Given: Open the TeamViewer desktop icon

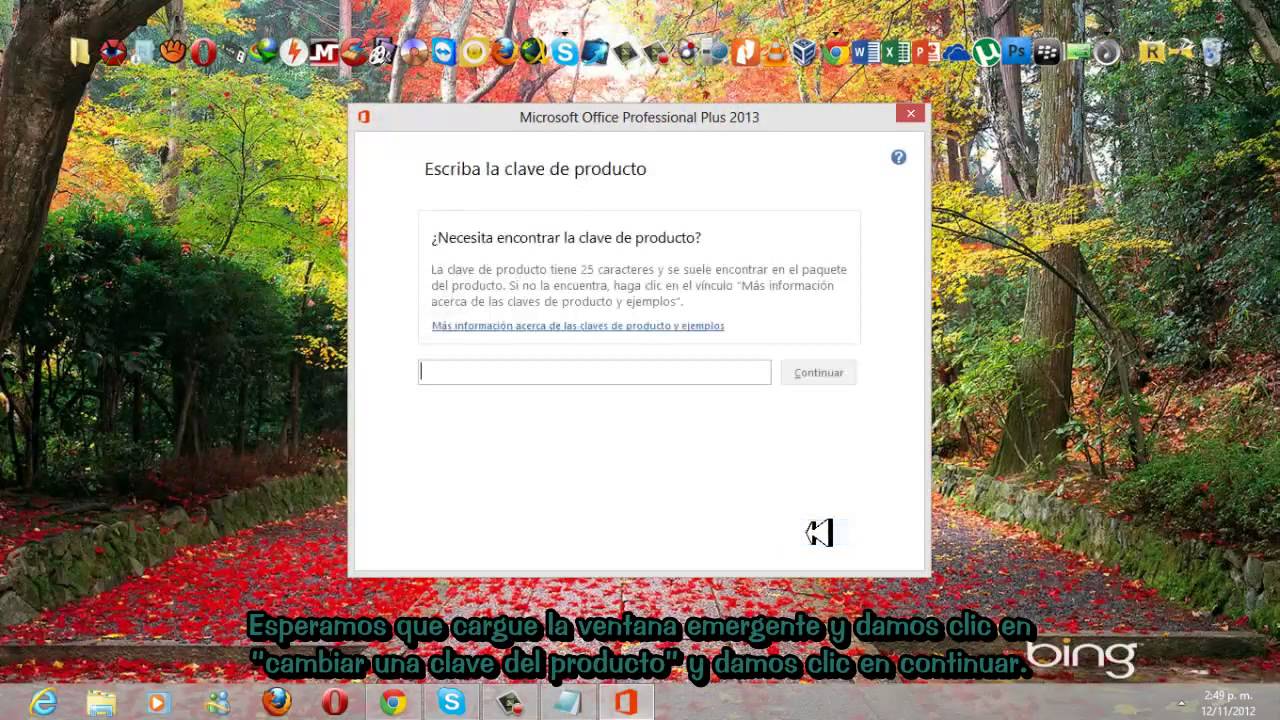Looking at the screenshot, I should (x=443, y=52).
